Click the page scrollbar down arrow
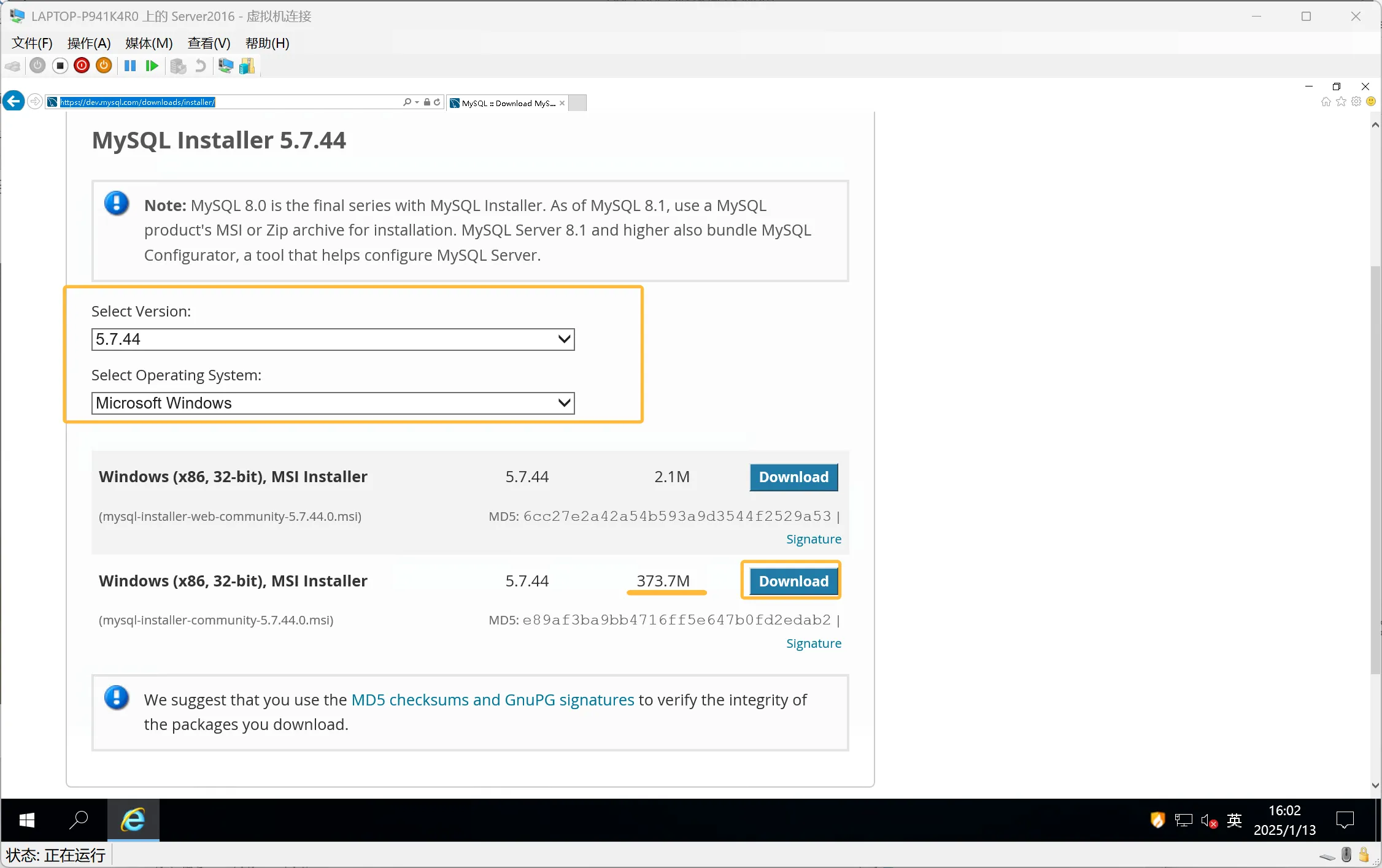 [1375, 785]
